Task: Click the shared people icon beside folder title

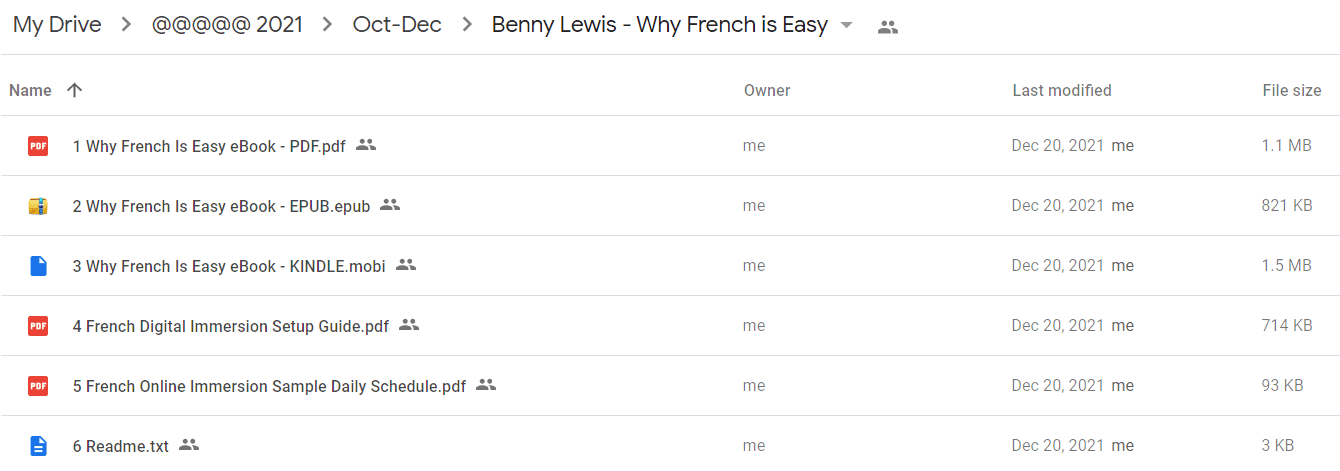Action: tap(887, 27)
